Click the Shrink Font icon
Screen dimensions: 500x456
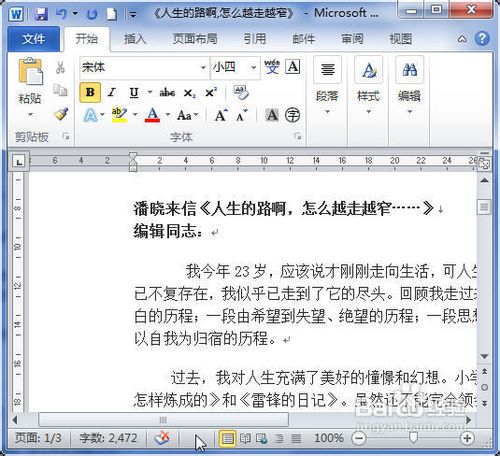coord(242,115)
